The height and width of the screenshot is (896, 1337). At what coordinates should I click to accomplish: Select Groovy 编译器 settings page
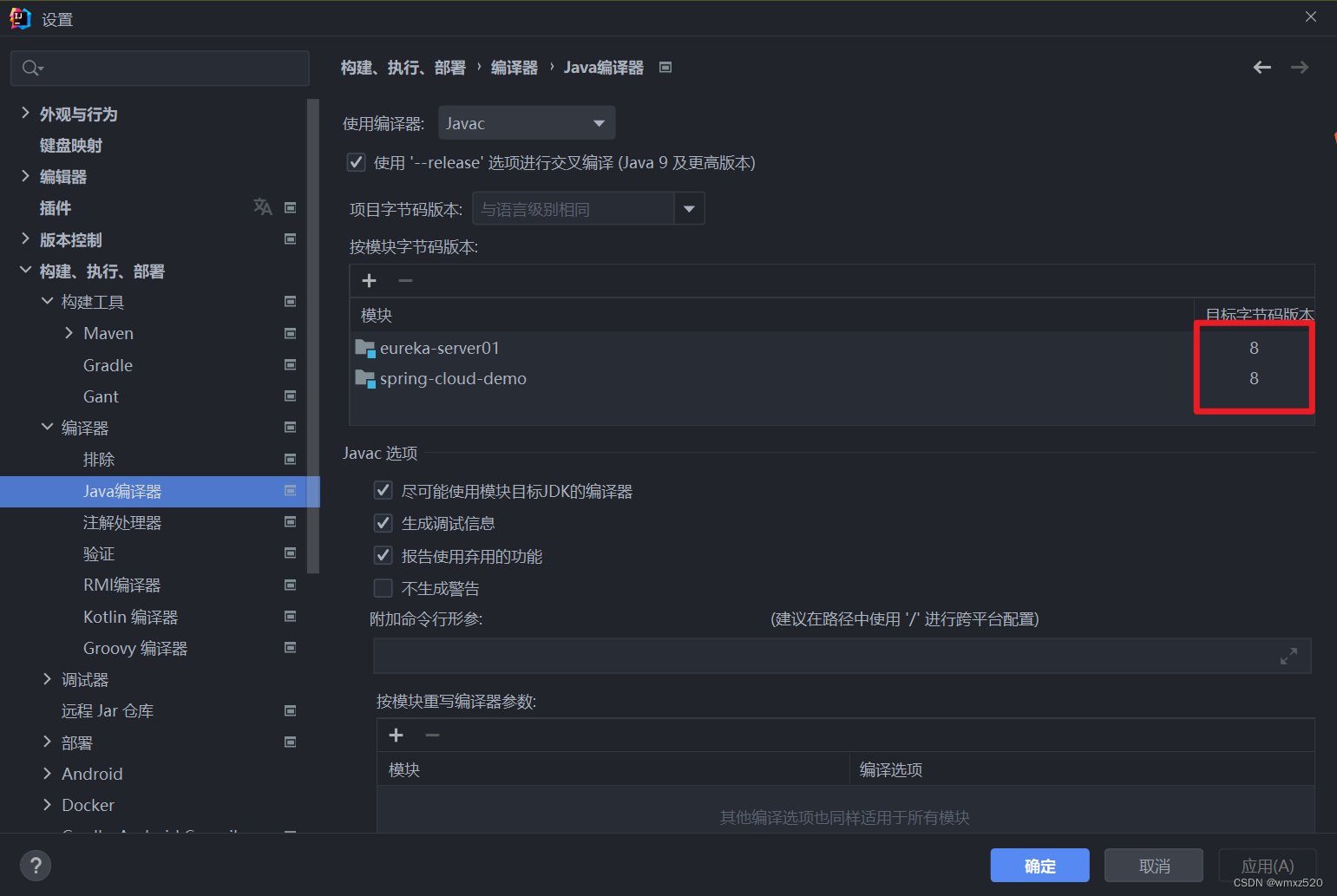coord(135,648)
